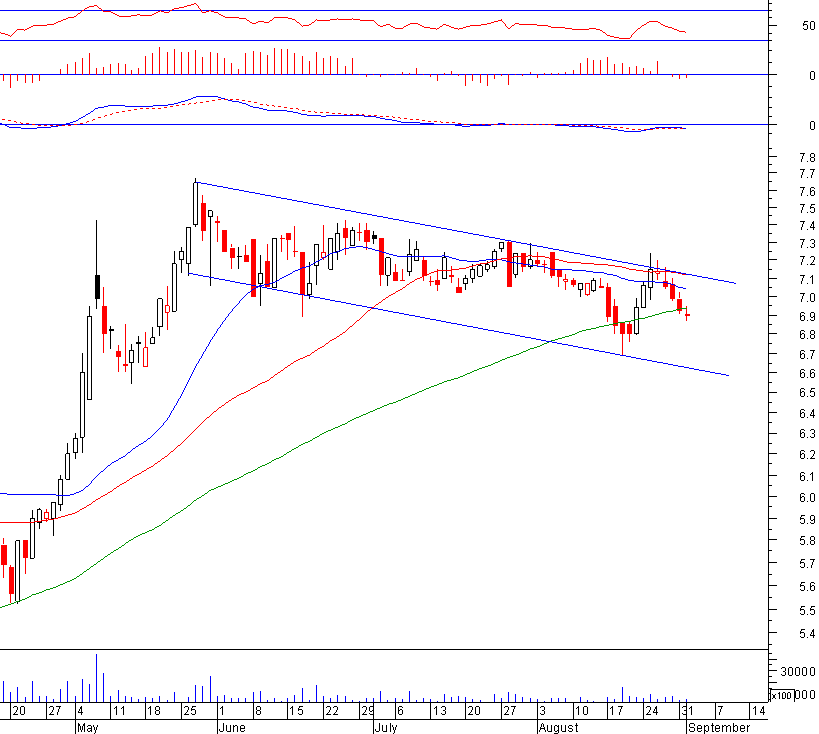Click the 22 date label in June
The image size is (819, 734).
coord(332,710)
